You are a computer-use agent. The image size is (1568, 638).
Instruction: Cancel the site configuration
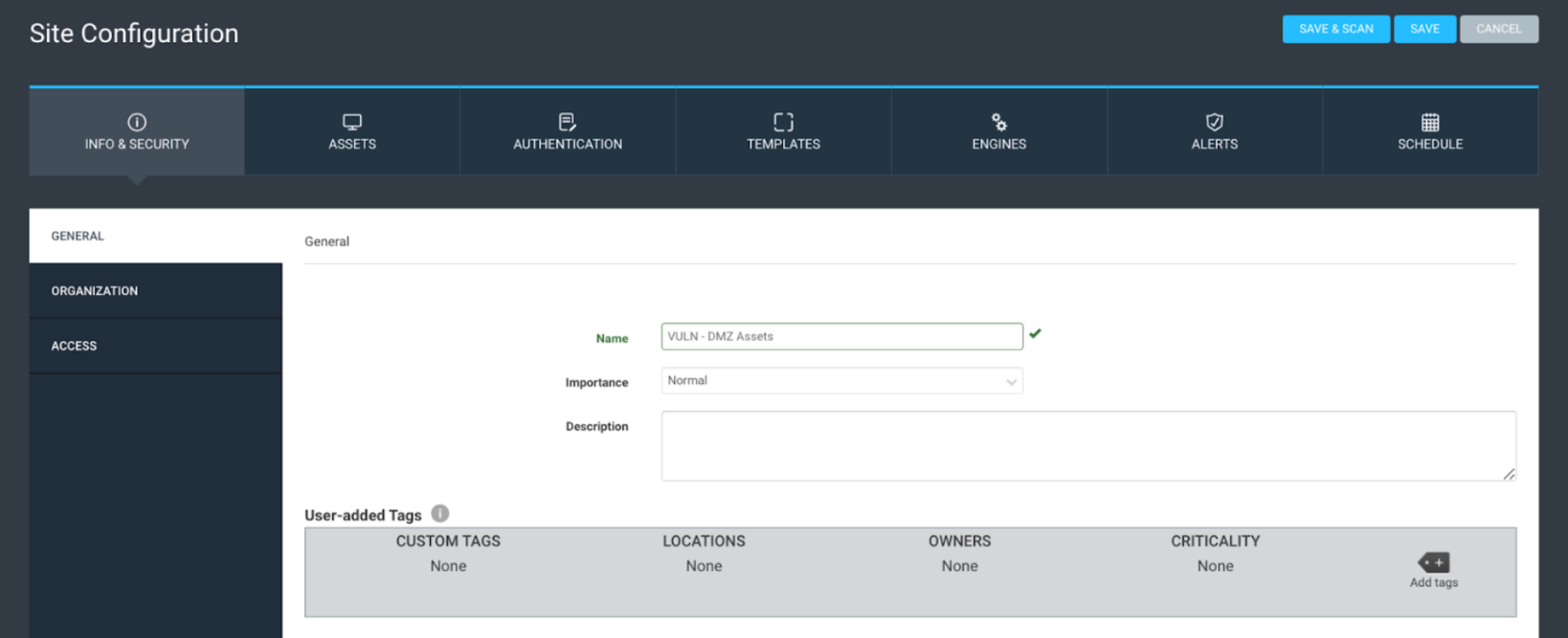[x=1498, y=29]
